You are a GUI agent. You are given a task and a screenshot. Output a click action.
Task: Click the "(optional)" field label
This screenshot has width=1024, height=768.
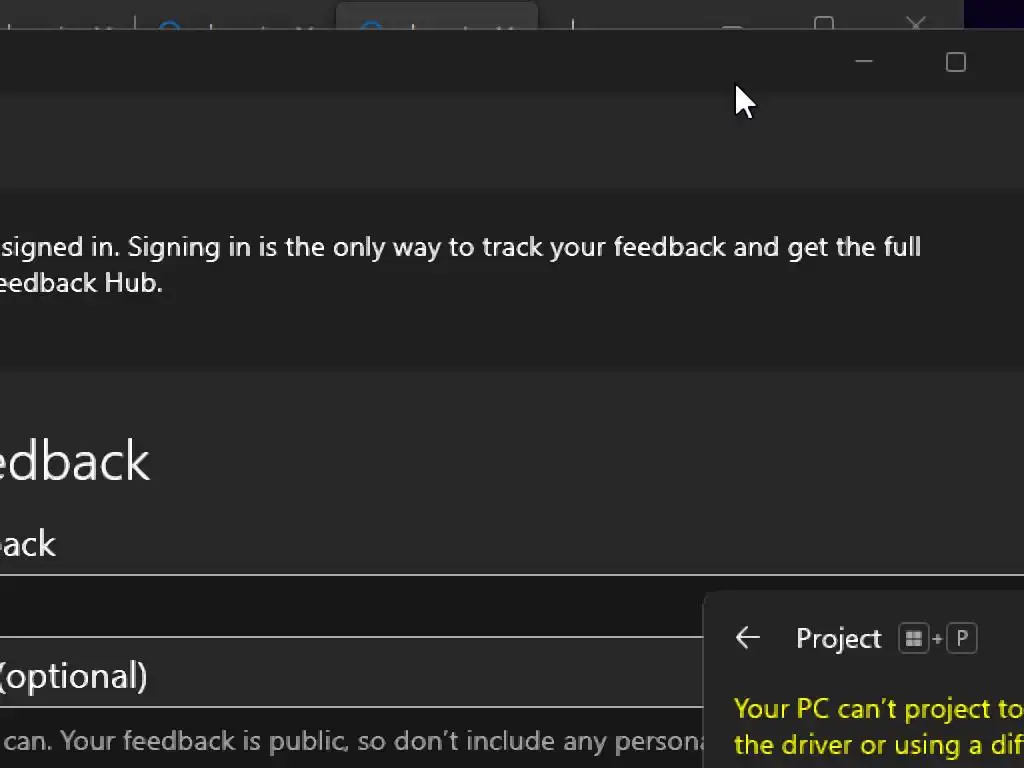(x=73, y=676)
